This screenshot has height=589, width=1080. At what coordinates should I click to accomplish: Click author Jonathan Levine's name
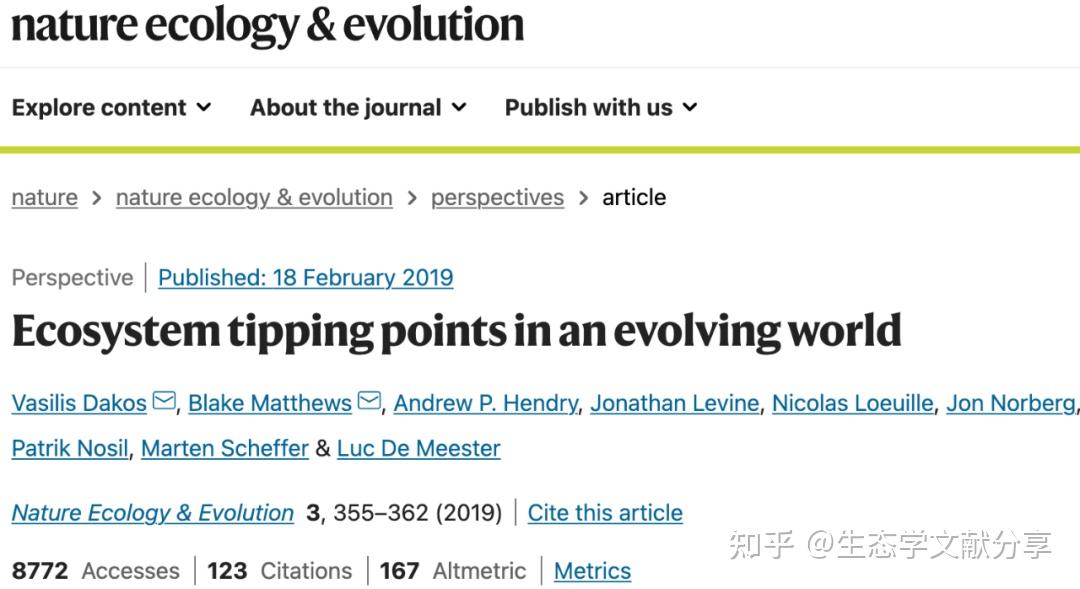[674, 403]
